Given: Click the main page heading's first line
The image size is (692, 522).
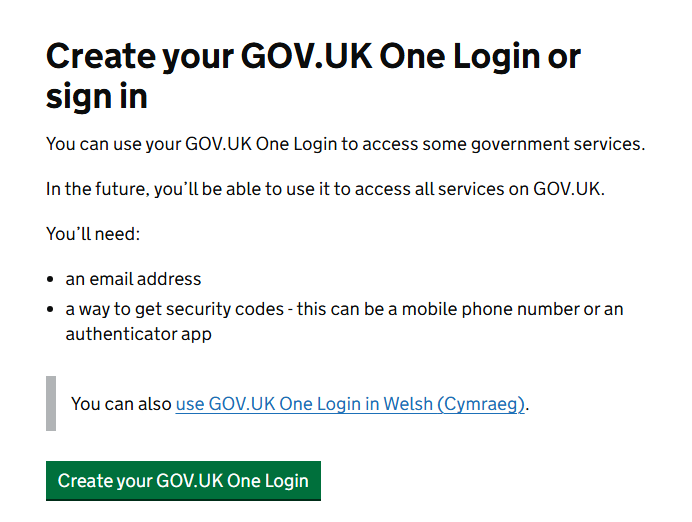Looking at the screenshot, I should pyautogui.click(x=313, y=56).
